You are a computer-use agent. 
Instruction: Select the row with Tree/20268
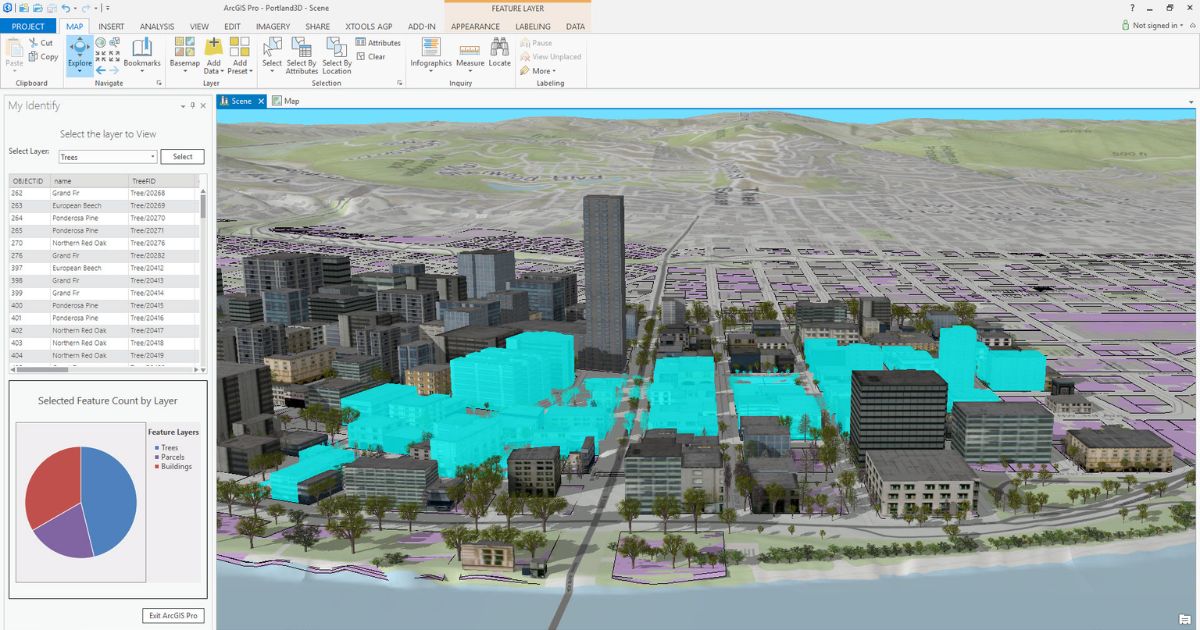click(104, 193)
